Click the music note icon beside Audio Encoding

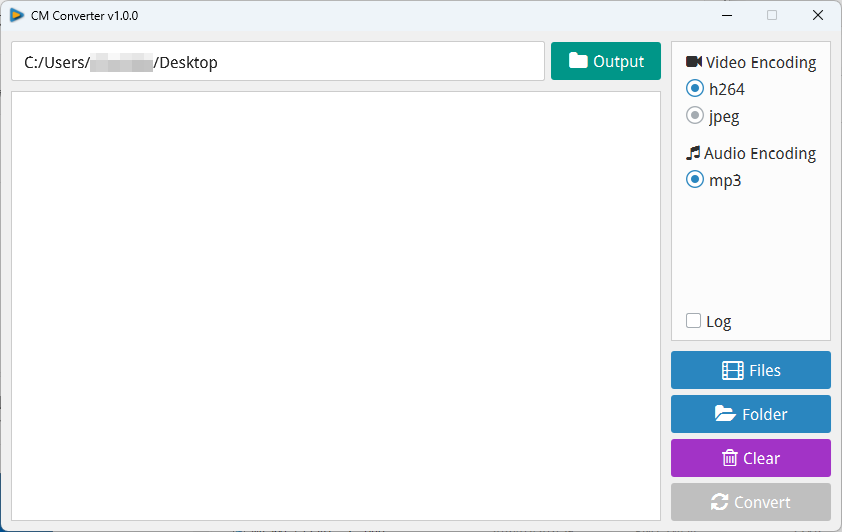tap(693, 153)
